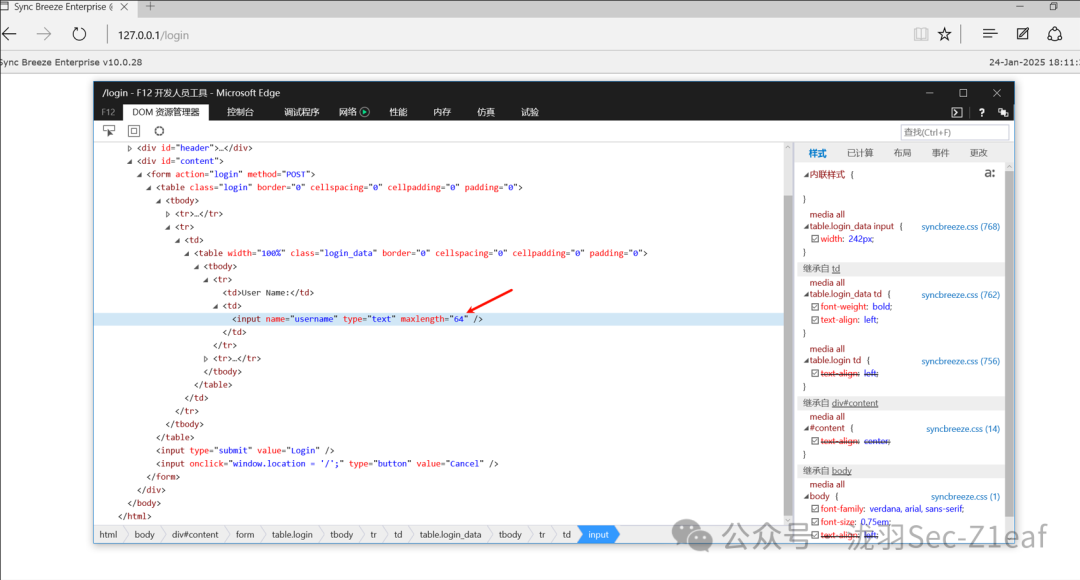Collapse the table class="login_data" node
The image size is (1080, 580).
click(x=187, y=253)
